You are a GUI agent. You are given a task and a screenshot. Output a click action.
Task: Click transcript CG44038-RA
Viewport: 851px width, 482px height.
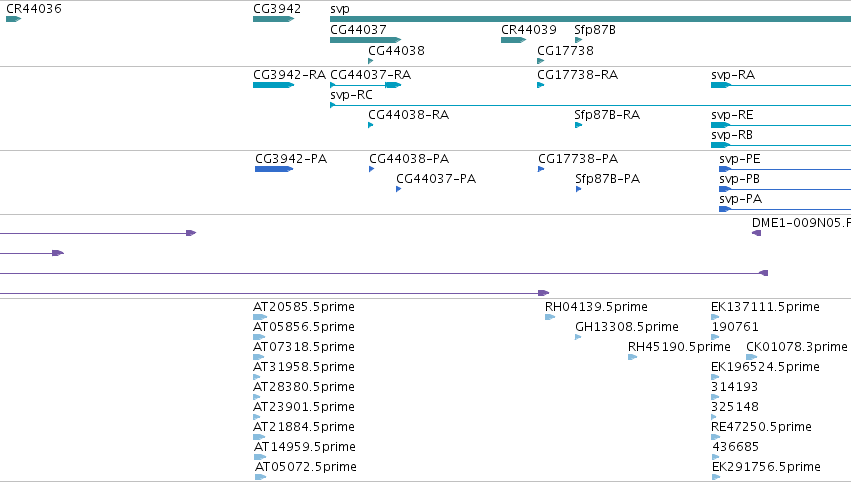click(x=371, y=125)
